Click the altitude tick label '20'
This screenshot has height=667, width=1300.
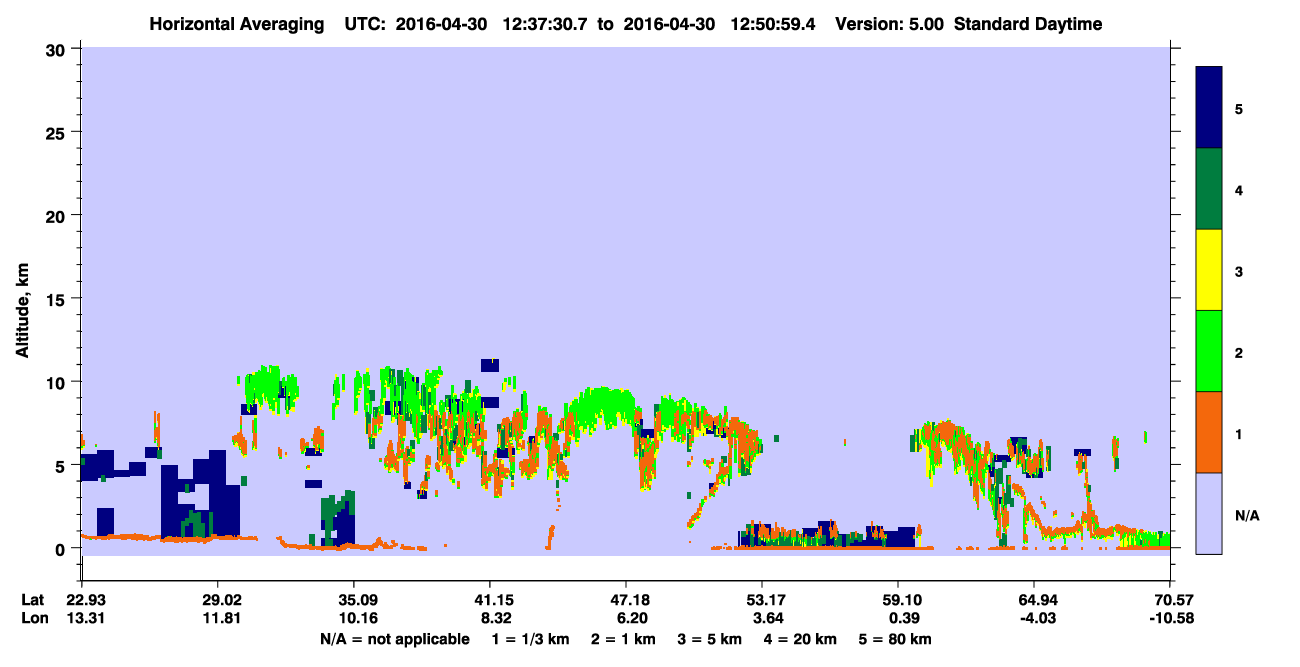58,215
